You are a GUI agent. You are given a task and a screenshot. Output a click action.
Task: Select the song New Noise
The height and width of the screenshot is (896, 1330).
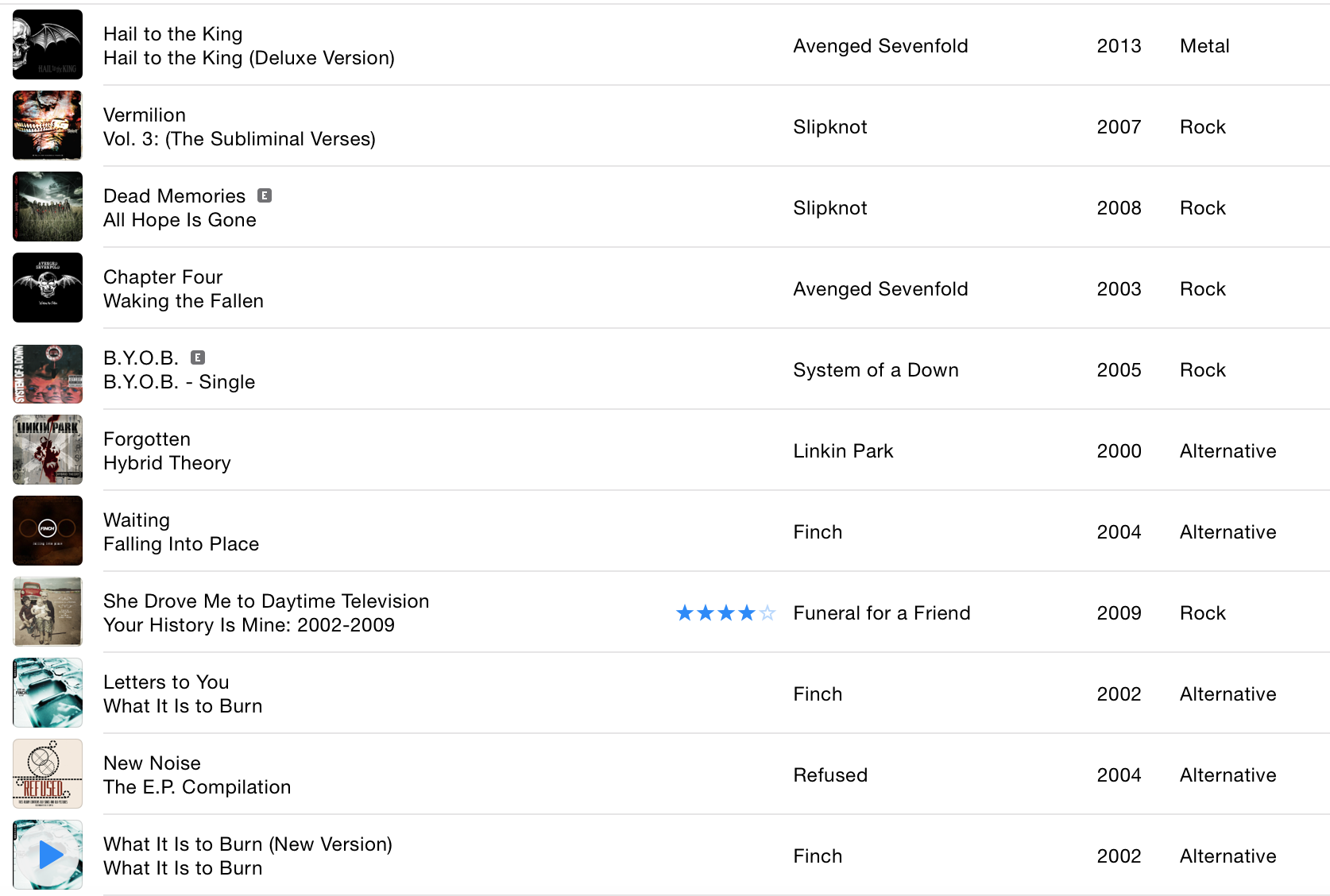pyautogui.click(x=152, y=763)
